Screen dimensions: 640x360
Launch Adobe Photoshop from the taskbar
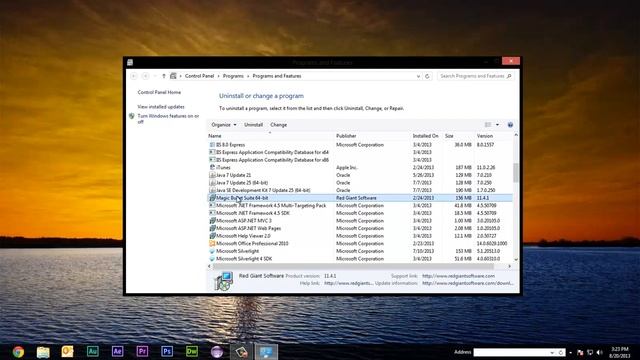pos(167,351)
